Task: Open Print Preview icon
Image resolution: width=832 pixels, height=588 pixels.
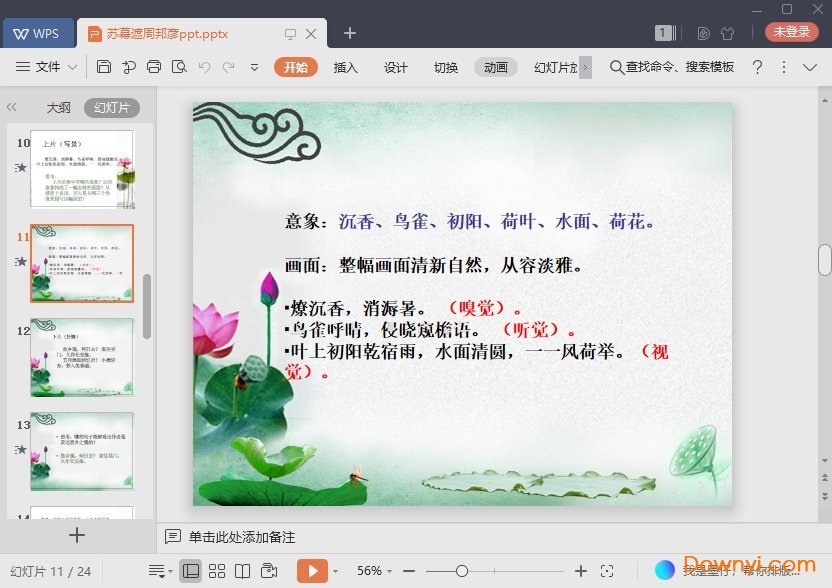Action: click(179, 67)
